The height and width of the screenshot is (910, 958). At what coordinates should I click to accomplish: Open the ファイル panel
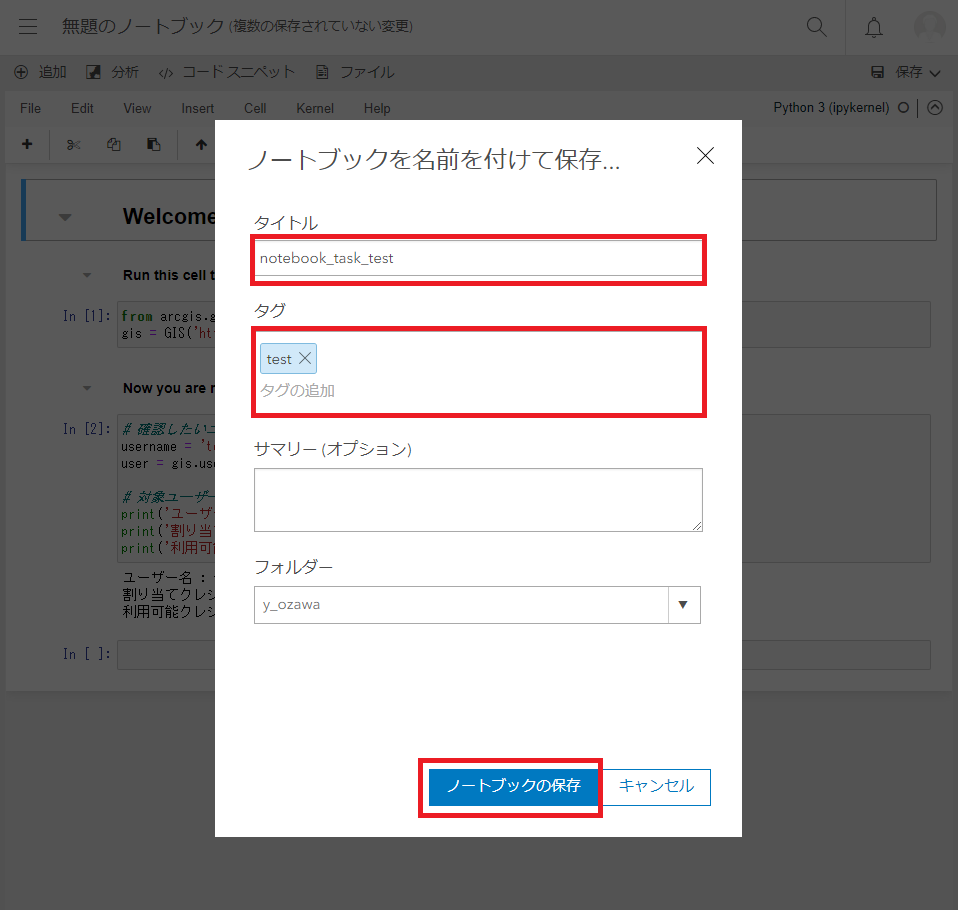click(x=355, y=72)
